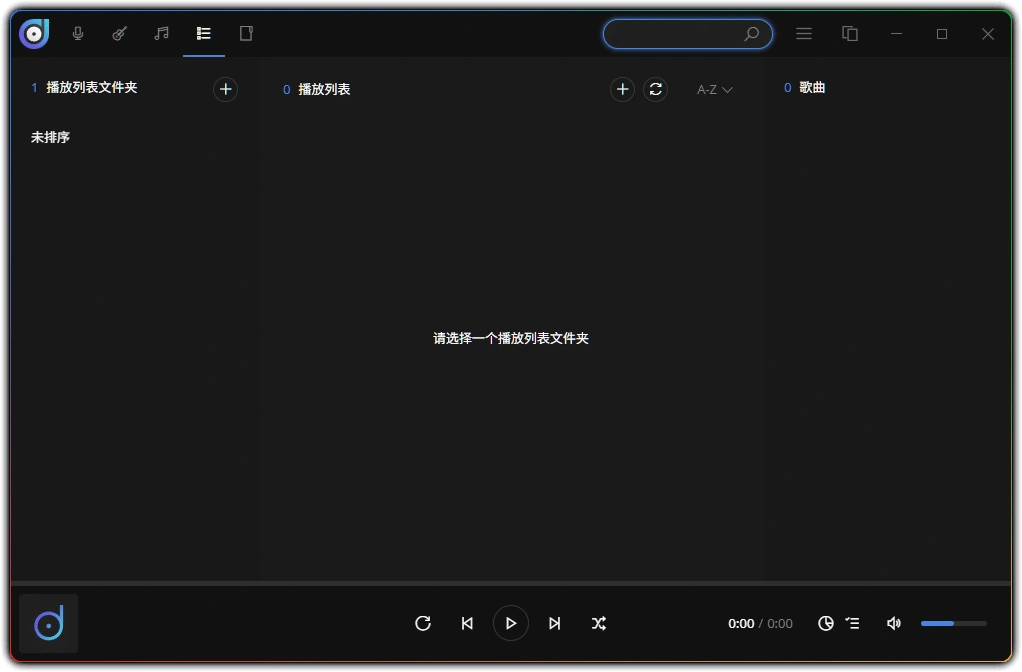The height and width of the screenshot is (672, 1022).
Task: Toggle shuffle mode
Action: click(x=599, y=623)
